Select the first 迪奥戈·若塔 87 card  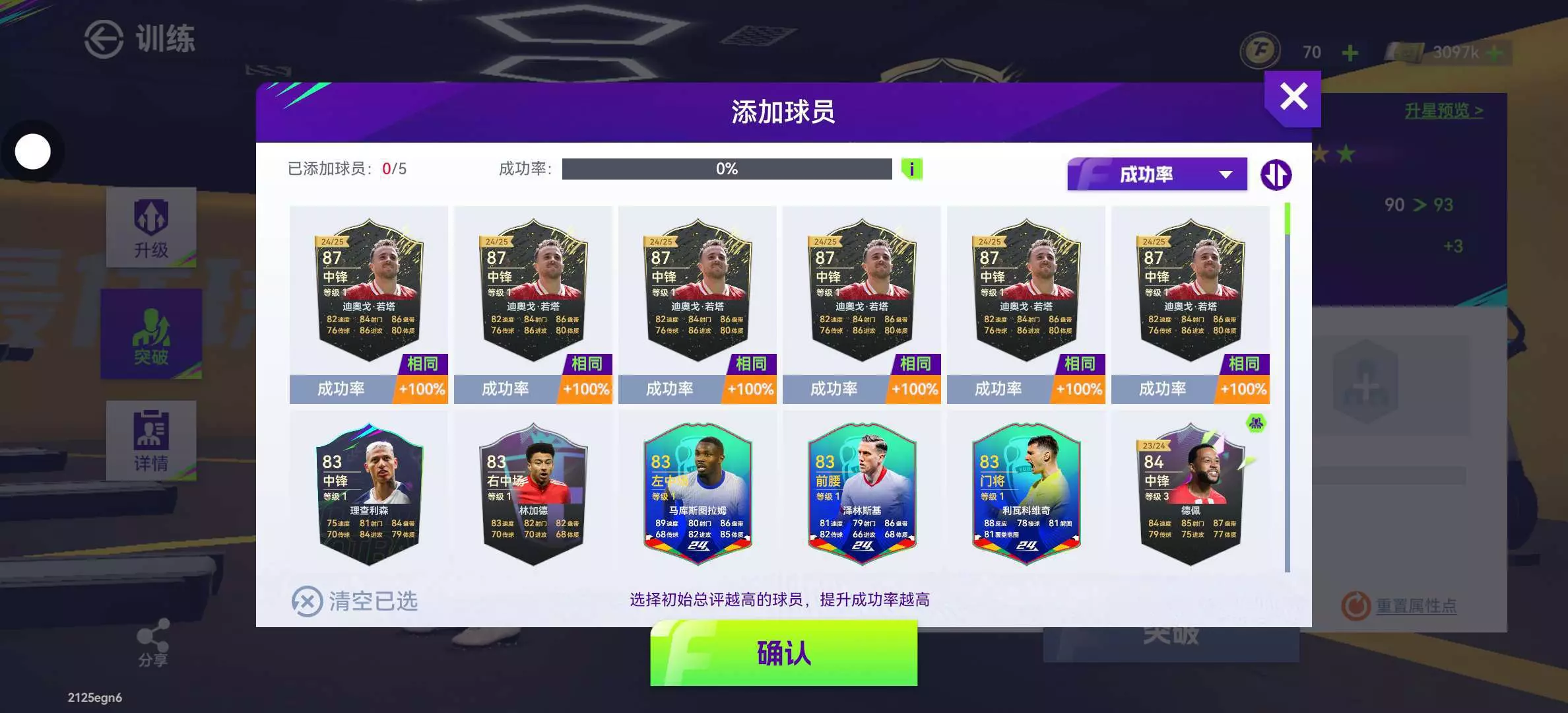coord(369,304)
